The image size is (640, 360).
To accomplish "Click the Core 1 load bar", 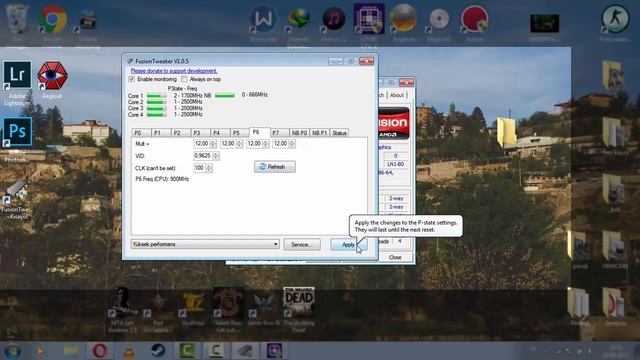I will click(156, 96).
